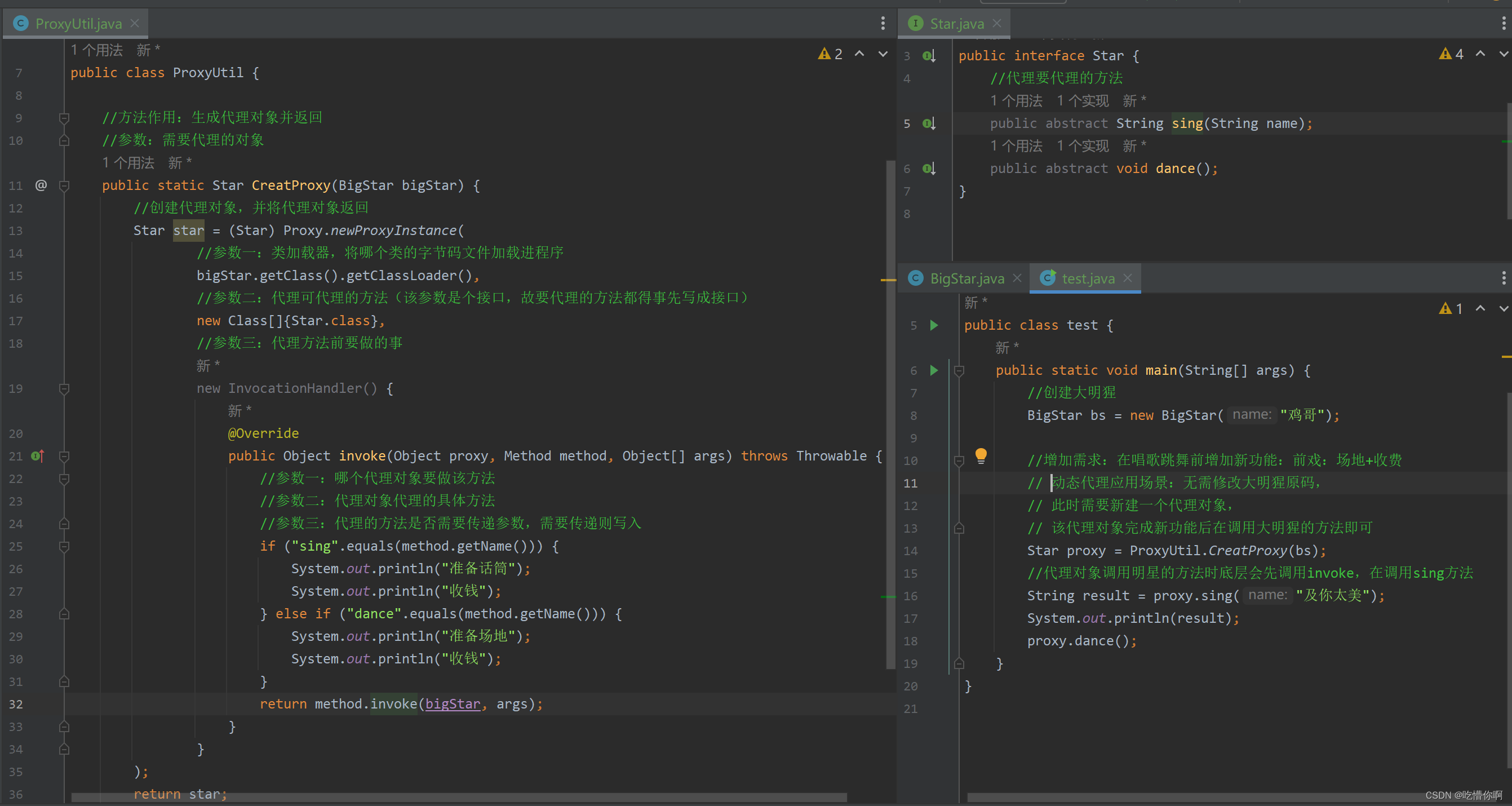Click the sing method name in Star.java

click(x=1187, y=123)
